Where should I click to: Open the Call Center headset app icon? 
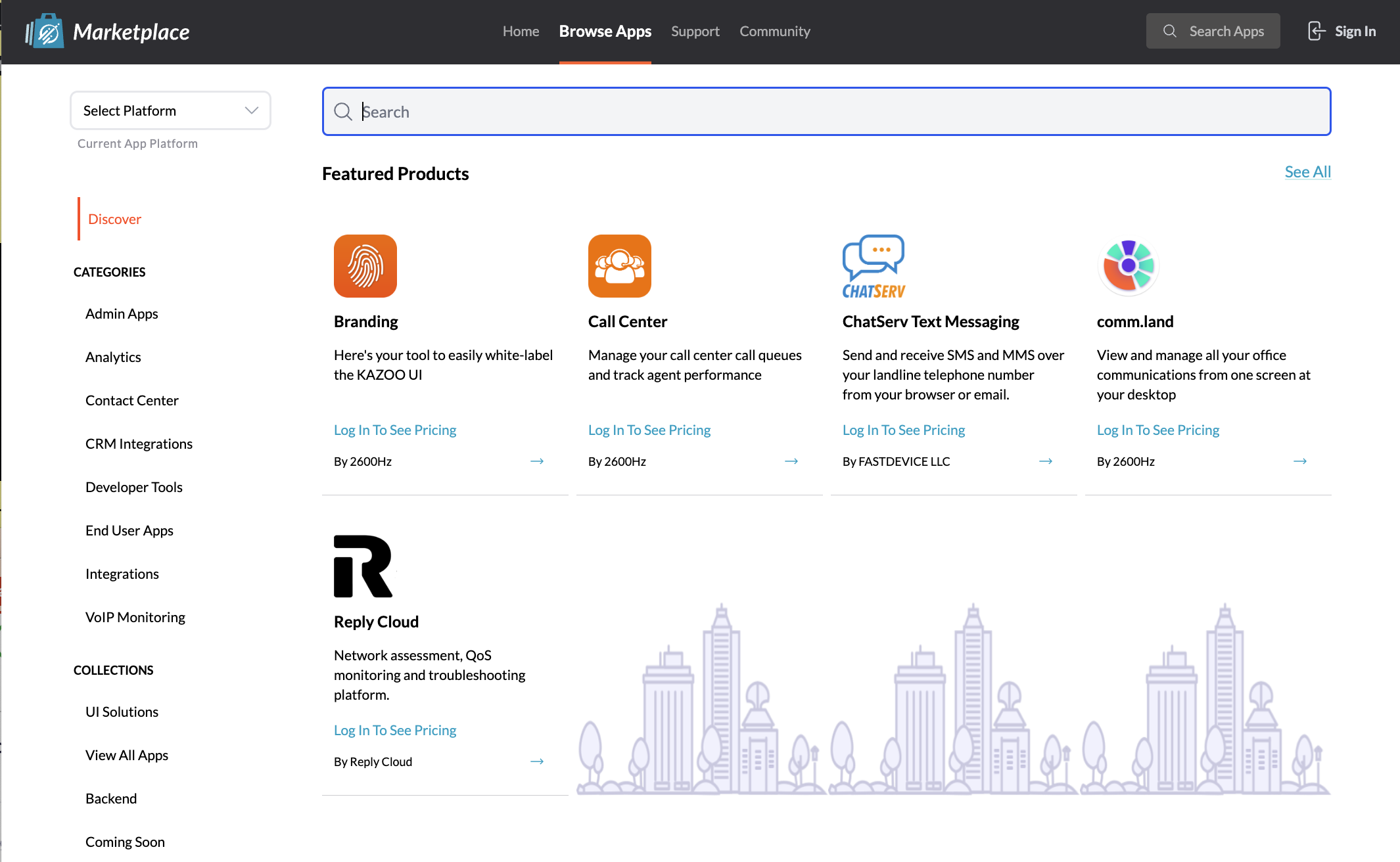[620, 266]
